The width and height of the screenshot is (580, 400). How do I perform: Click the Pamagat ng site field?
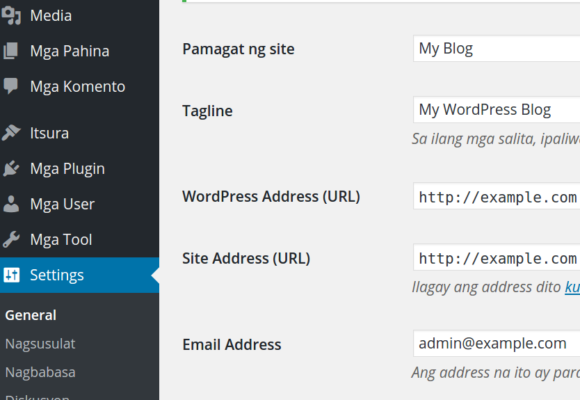point(496,48)
